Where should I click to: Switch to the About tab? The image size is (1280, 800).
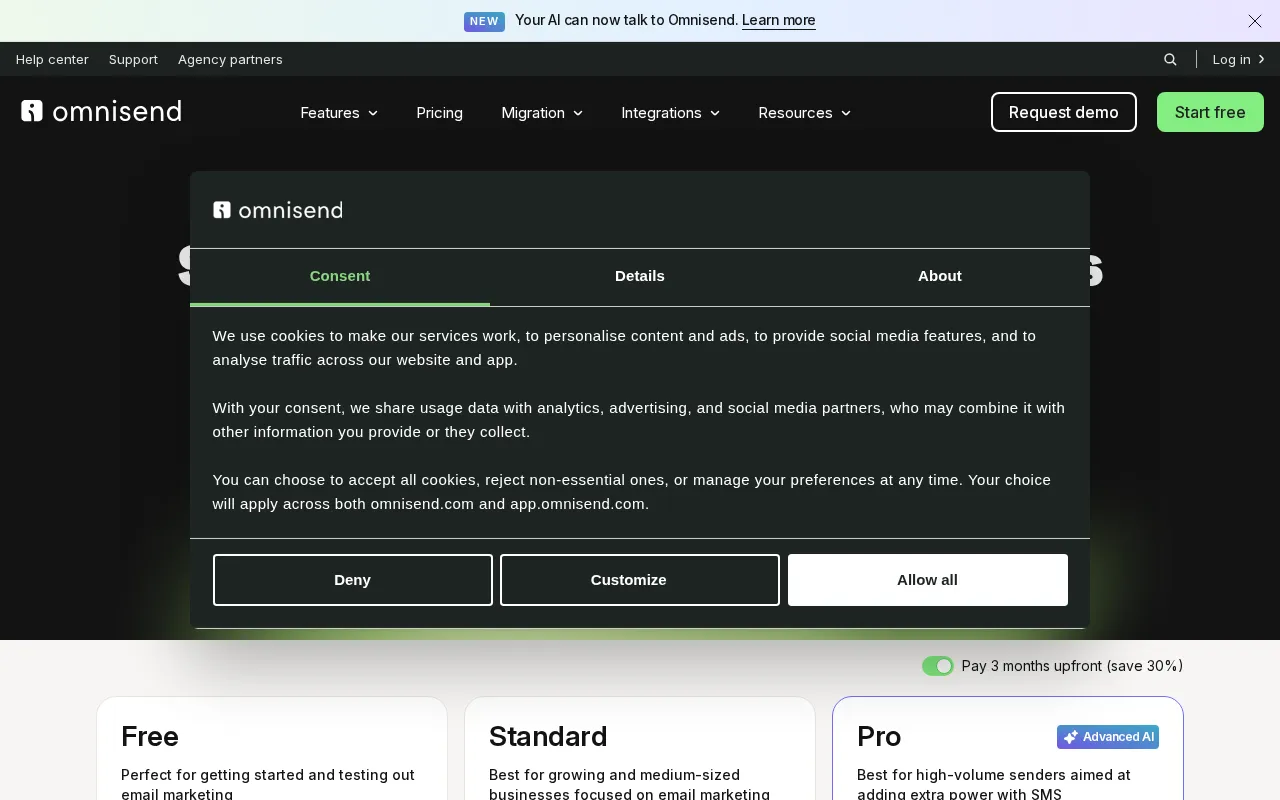pyautogui.click(x=940, y=276)
